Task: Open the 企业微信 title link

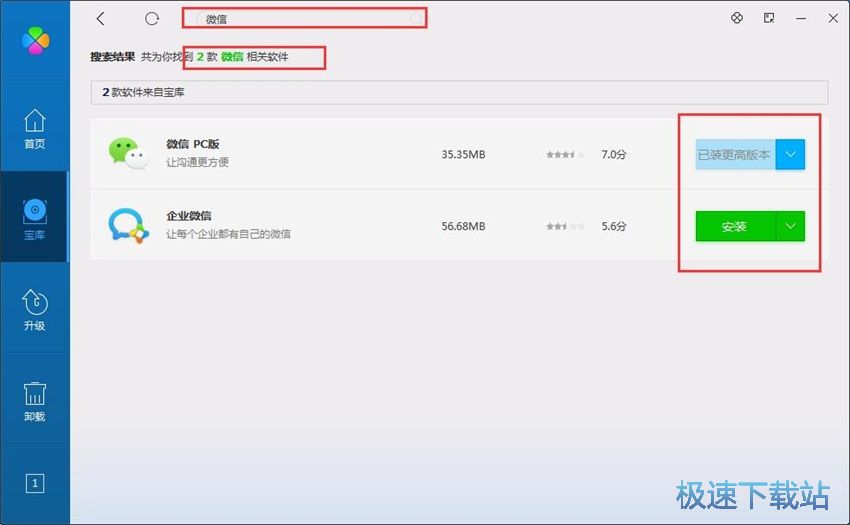Action: [189, 215]
